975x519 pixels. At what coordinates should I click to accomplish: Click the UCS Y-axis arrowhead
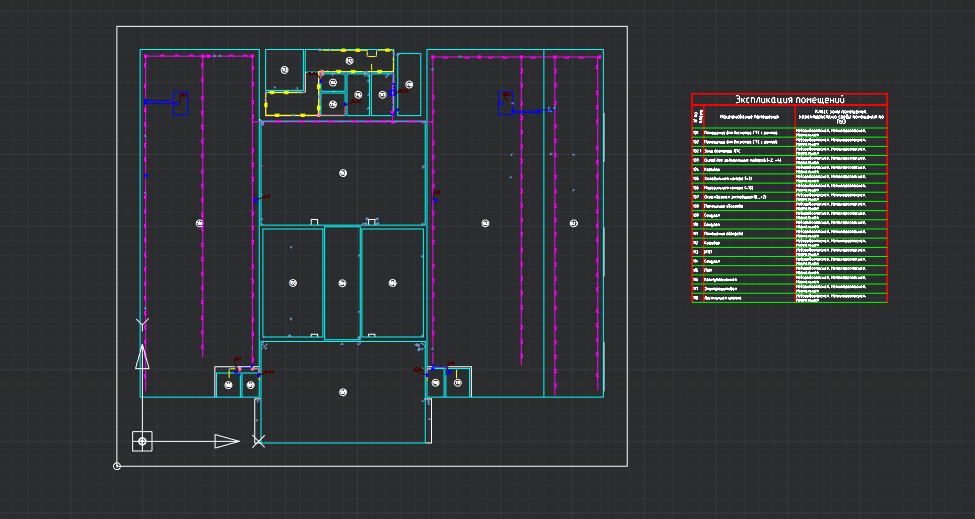pos(142,357)
